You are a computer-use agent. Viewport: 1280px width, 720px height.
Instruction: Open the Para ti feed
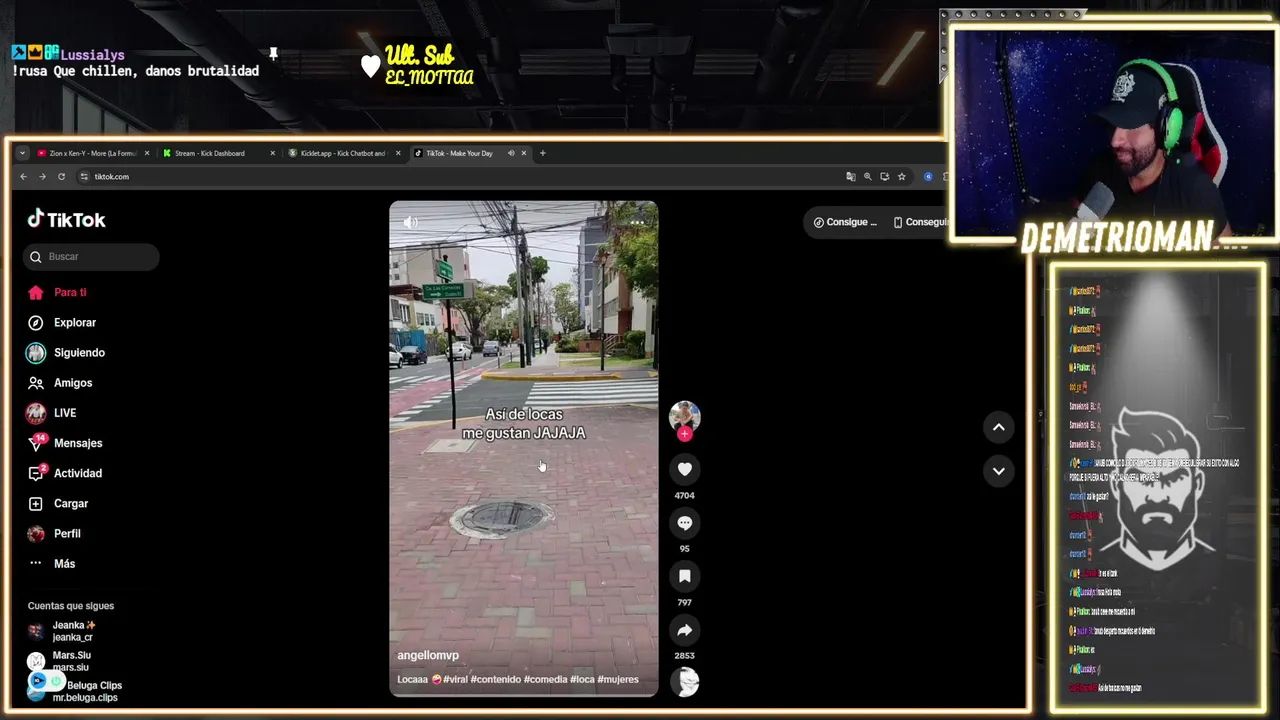click(57, 292)
